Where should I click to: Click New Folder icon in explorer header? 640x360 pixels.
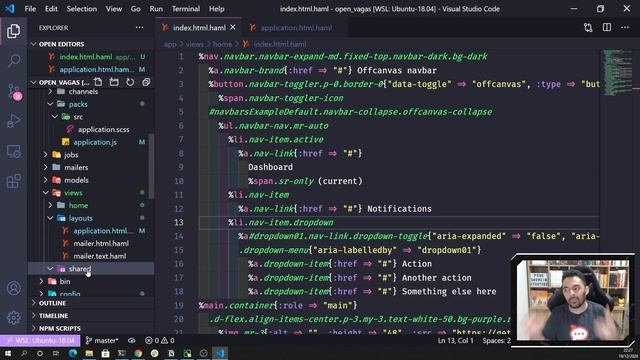tap(114, 82)
